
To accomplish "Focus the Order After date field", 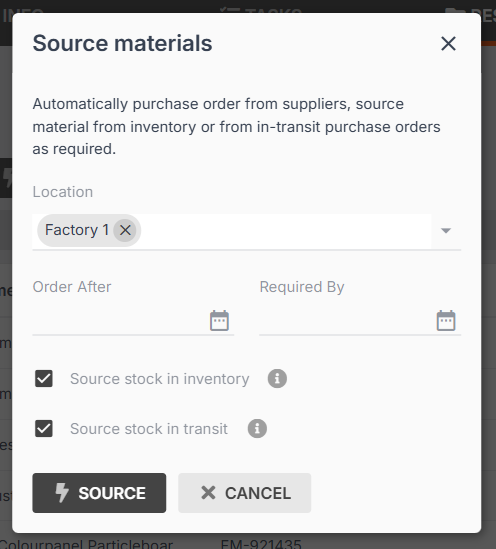I will [x=120, y=321].
